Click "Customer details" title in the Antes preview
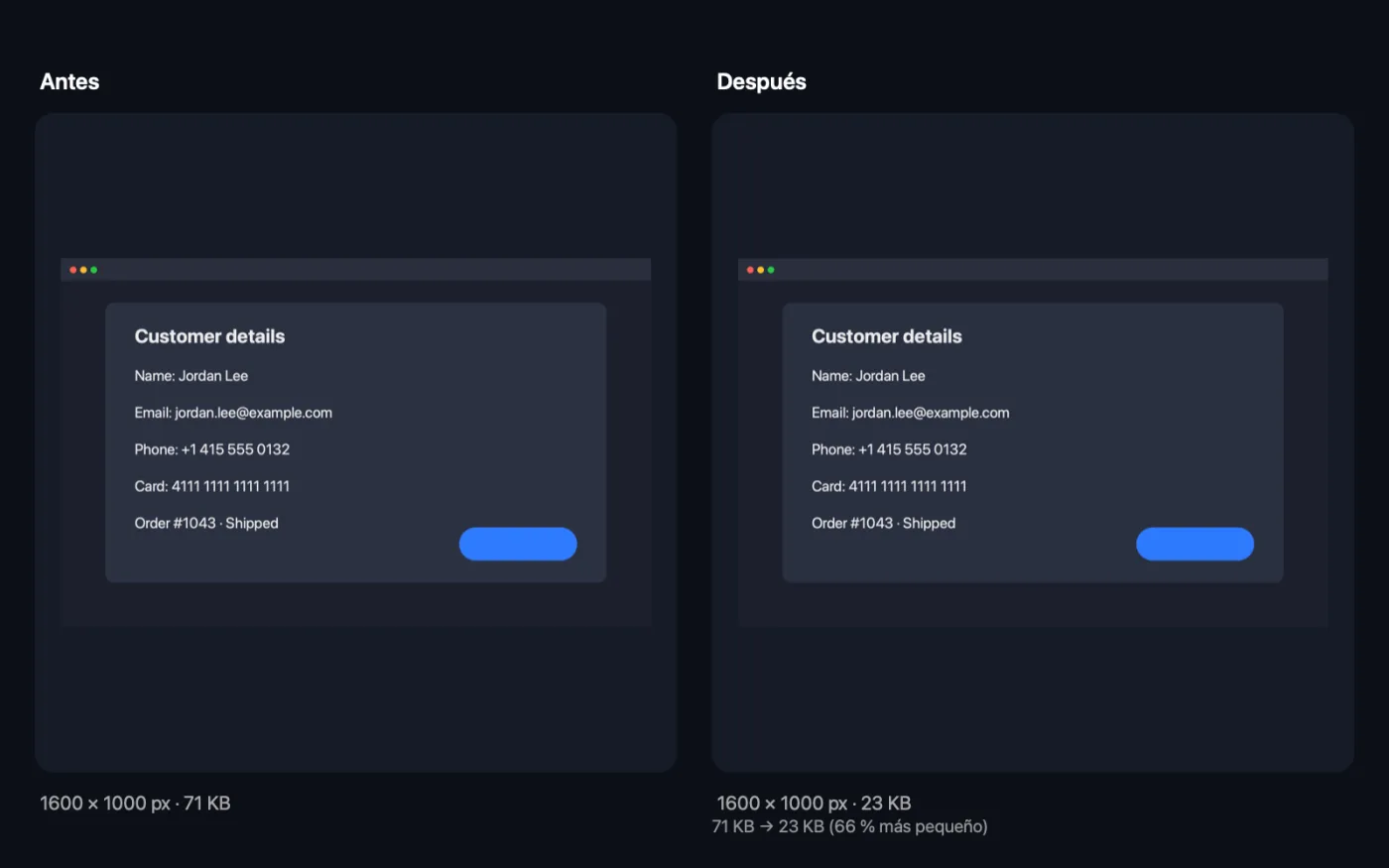The image size is (1389, 868). pyautogui.click(x=209, y=336)
